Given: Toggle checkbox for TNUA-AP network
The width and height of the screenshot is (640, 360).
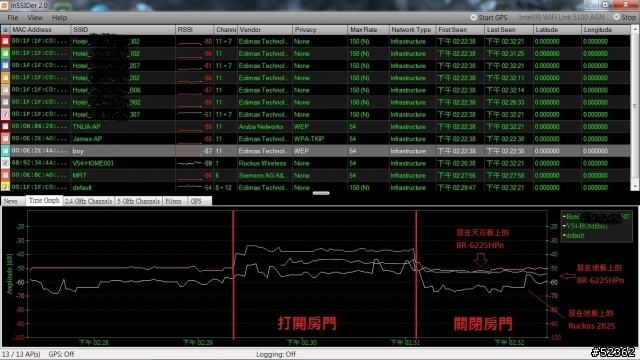Looking at the screenshot, I should (5, 127).
